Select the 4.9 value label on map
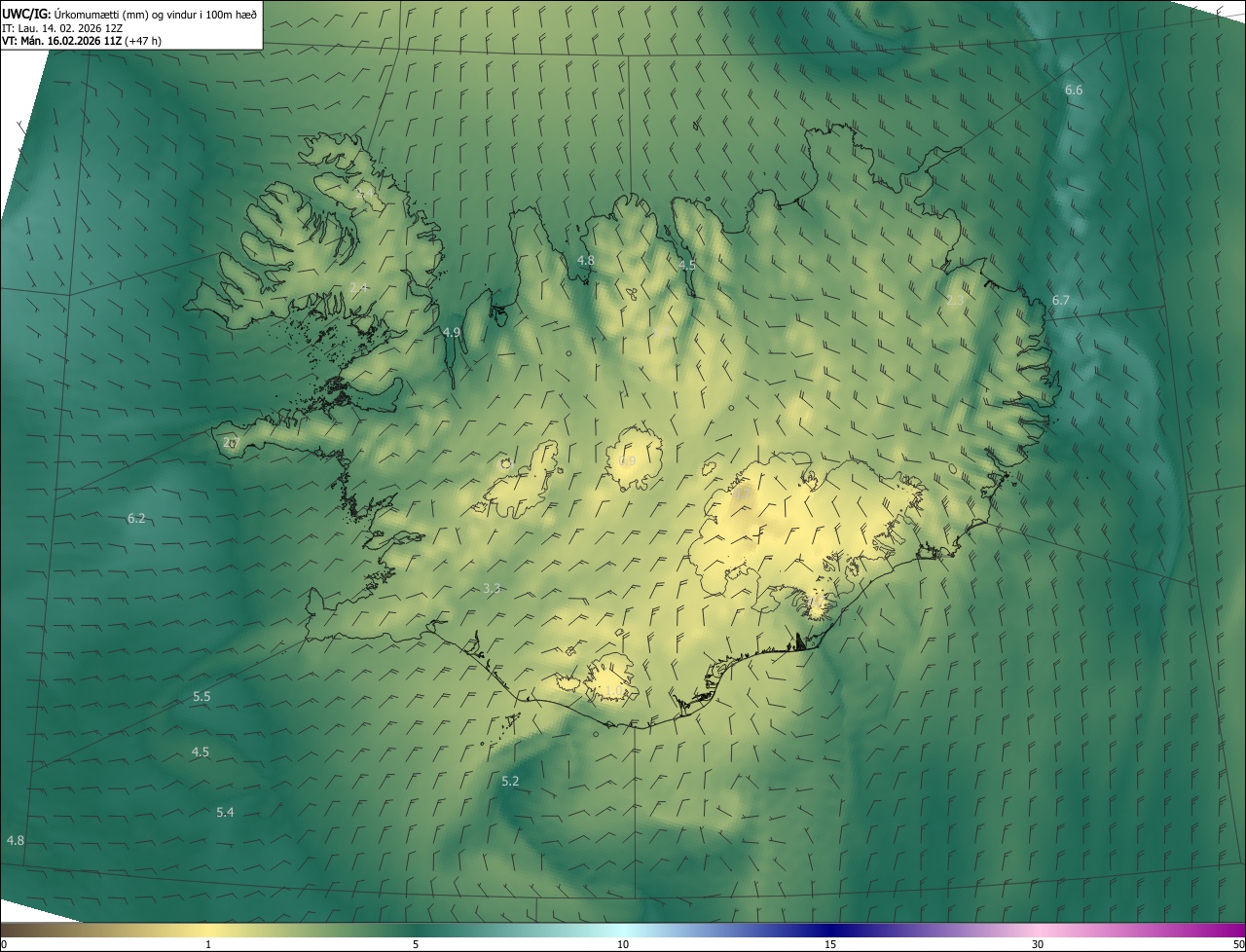Viewport: 1246px width, 952px height. click(452, 332)
